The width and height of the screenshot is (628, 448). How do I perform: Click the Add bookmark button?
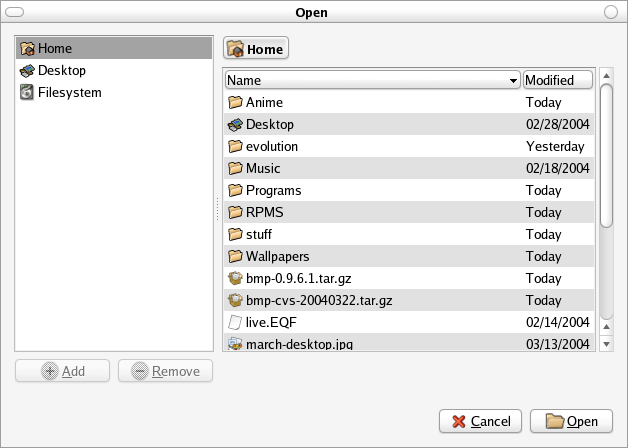click(63, 371)
